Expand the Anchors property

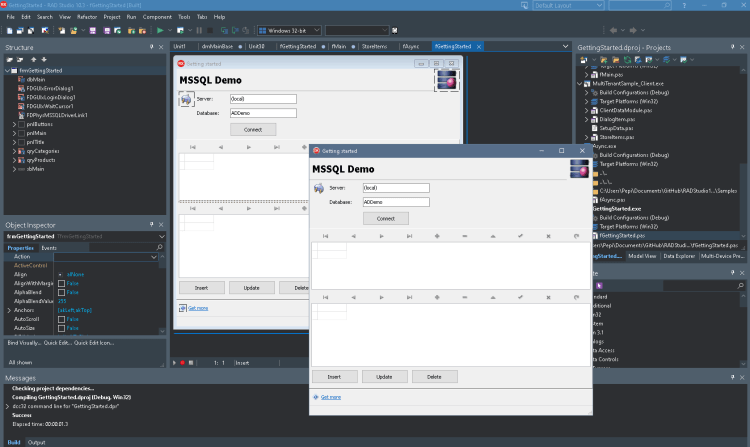pos(9,310)
